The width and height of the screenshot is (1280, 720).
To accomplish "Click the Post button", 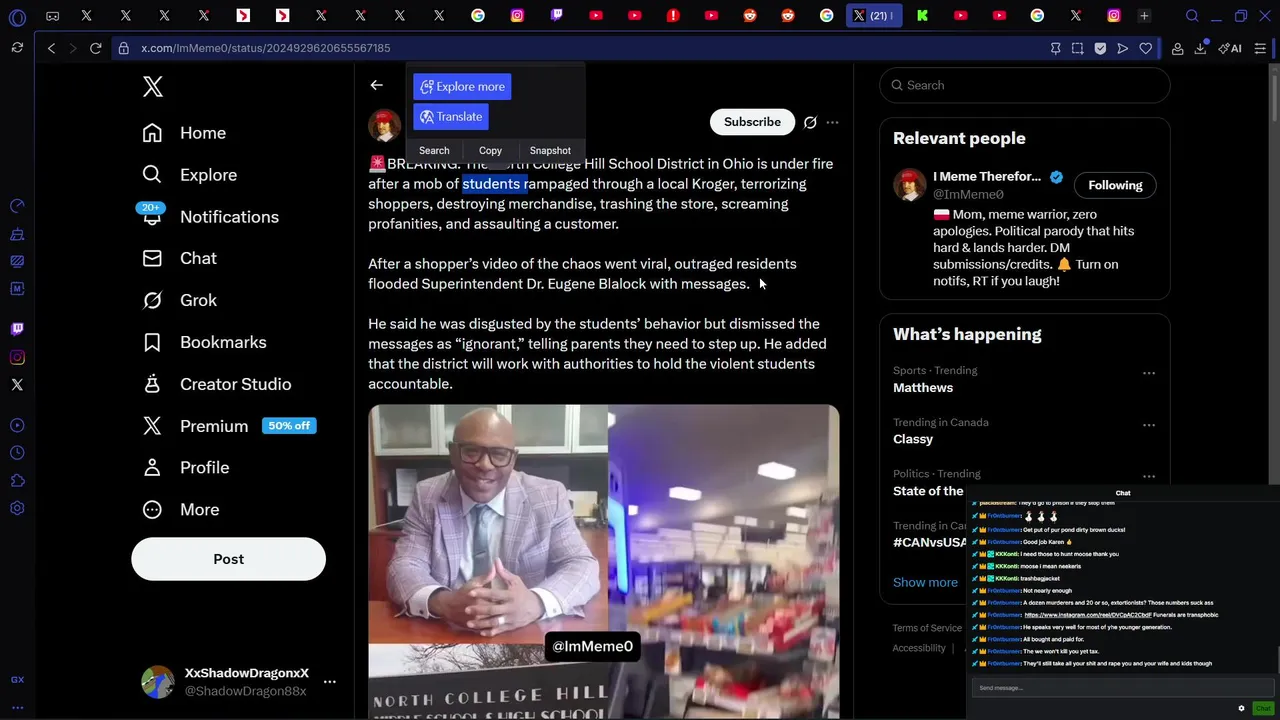I will point(228,559).
